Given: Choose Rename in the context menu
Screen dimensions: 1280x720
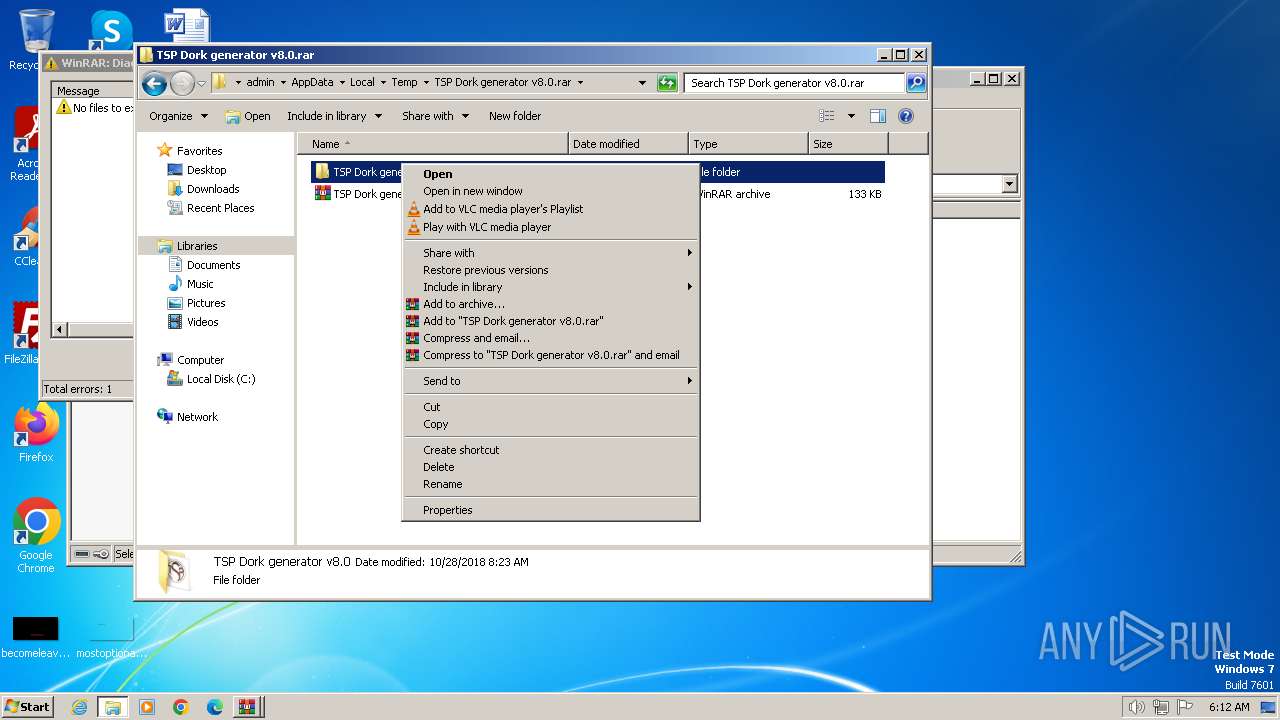Looking at the screenshot, I should click(x=550, y=484).
